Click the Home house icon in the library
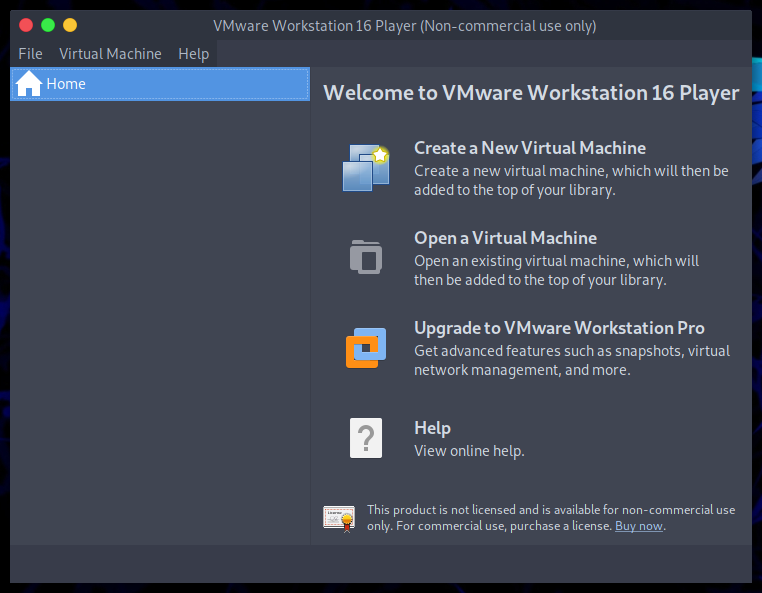 [x=29, y=84]
